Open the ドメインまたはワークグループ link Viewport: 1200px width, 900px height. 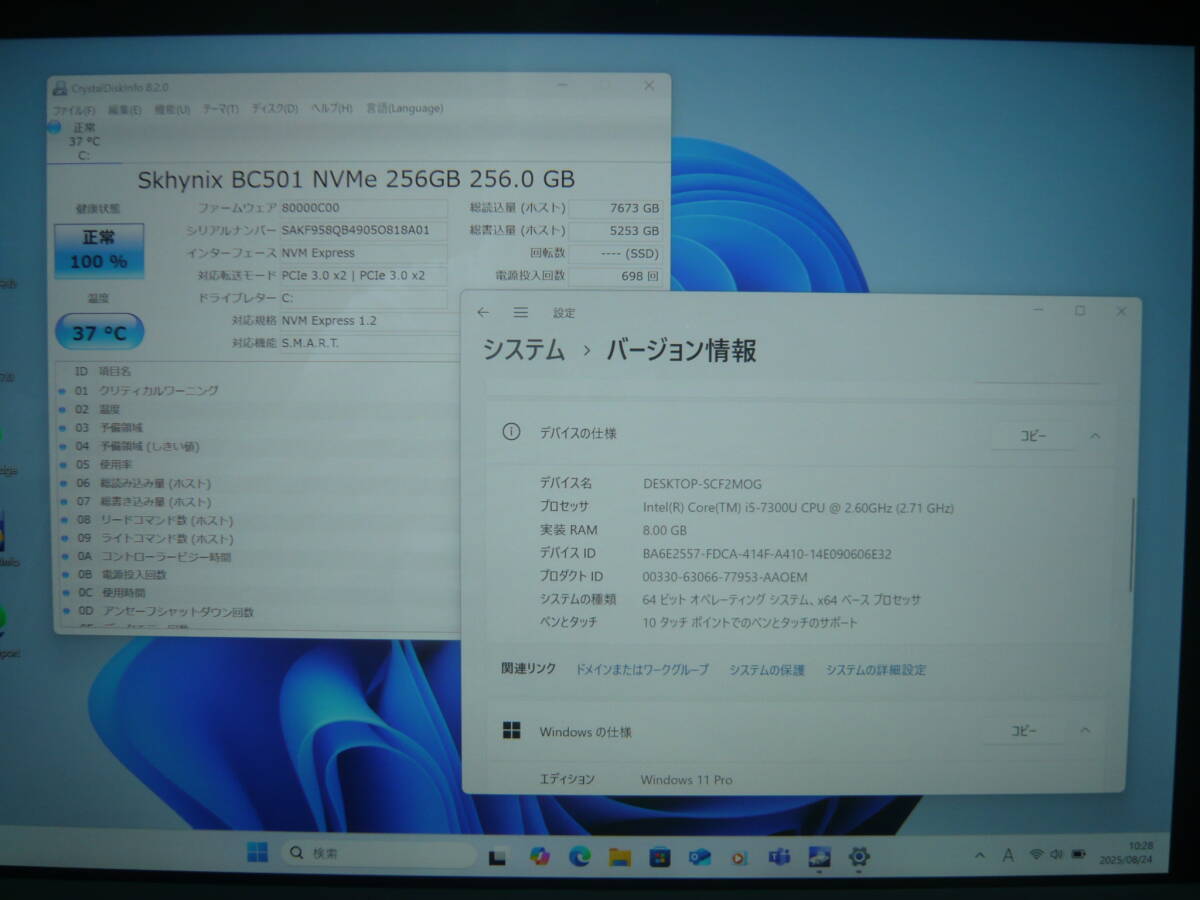click(x=642, y=669)
